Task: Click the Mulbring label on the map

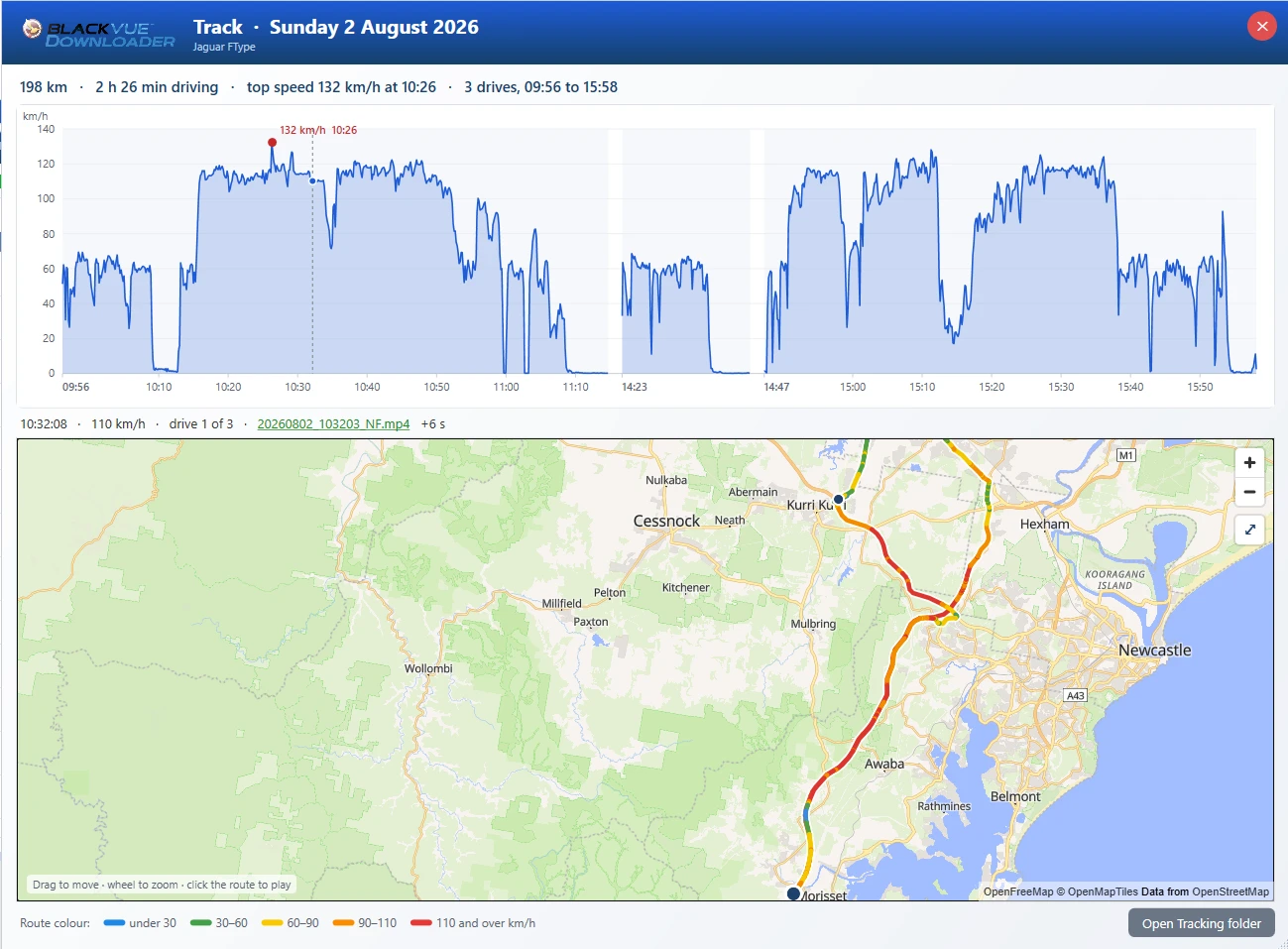Action: (813, 624)
